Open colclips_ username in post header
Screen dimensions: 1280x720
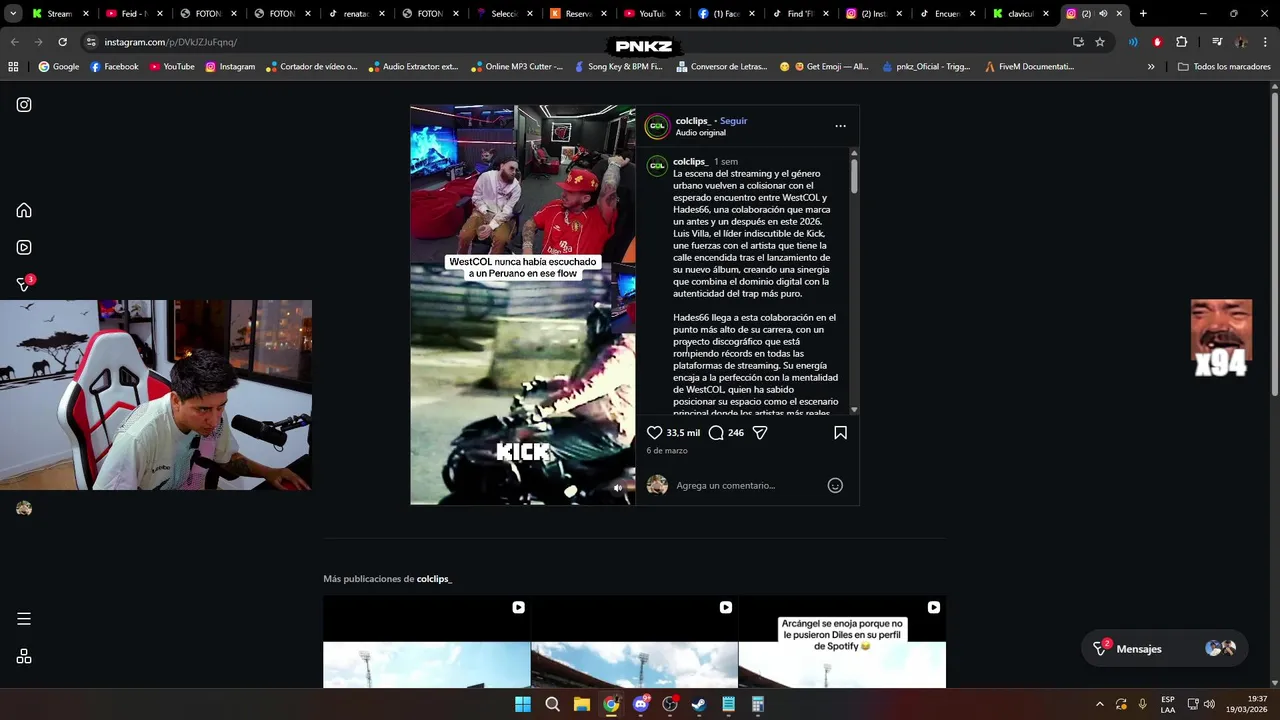[692, 121]
